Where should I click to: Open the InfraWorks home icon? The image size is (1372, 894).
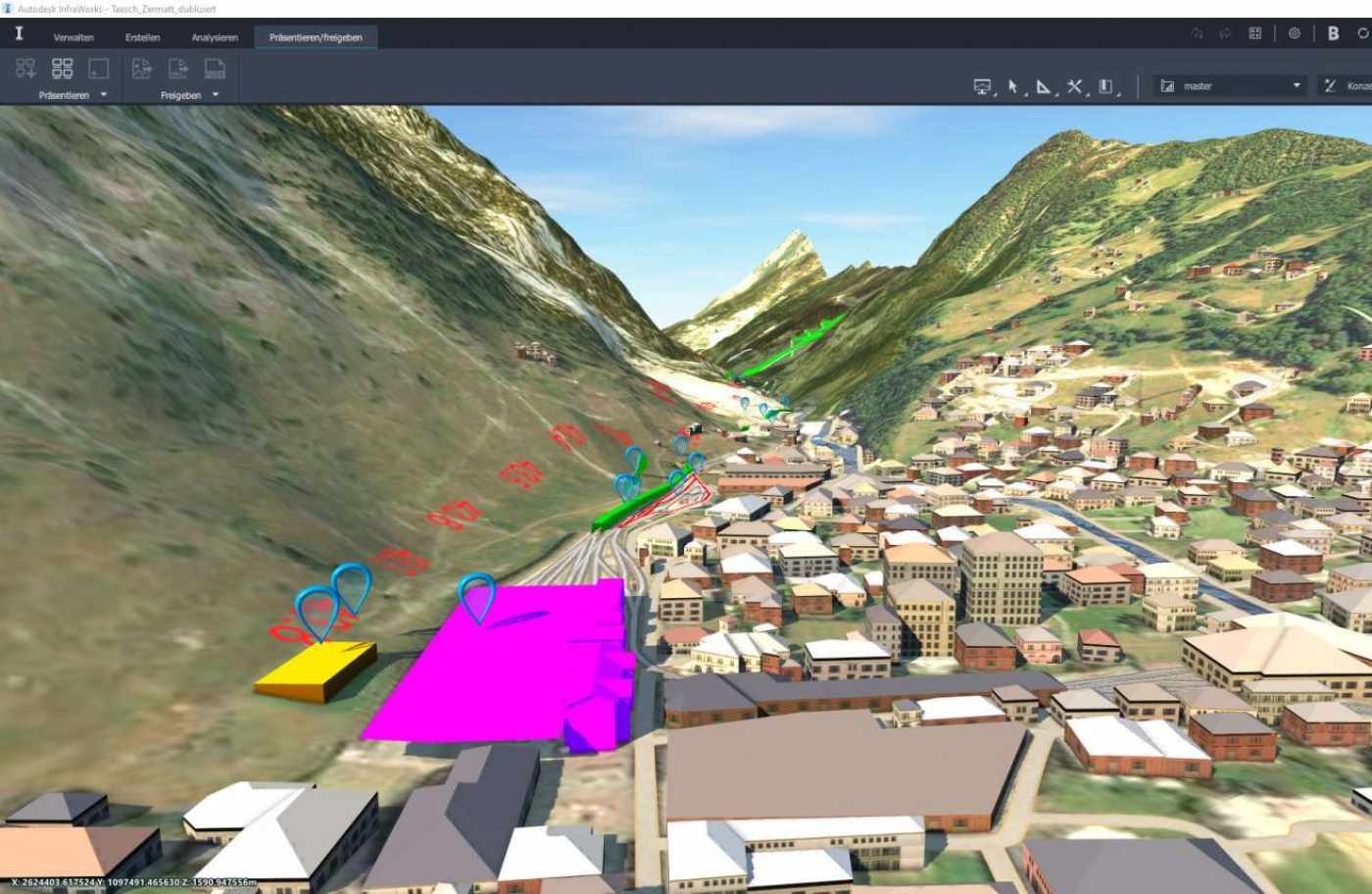pyautogui.click(x=19, y=34)
